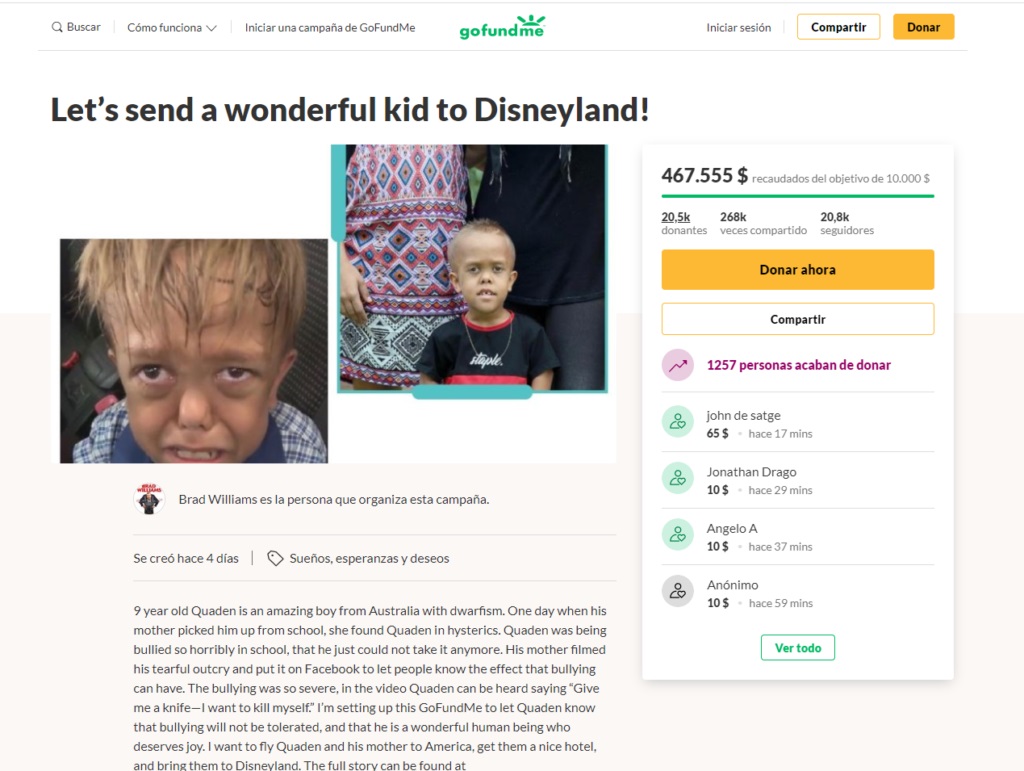Expand the Cómo funciona dropdown menu
Screen dimensions: 1024x771
pyautogui.click(x=172, y=27)
